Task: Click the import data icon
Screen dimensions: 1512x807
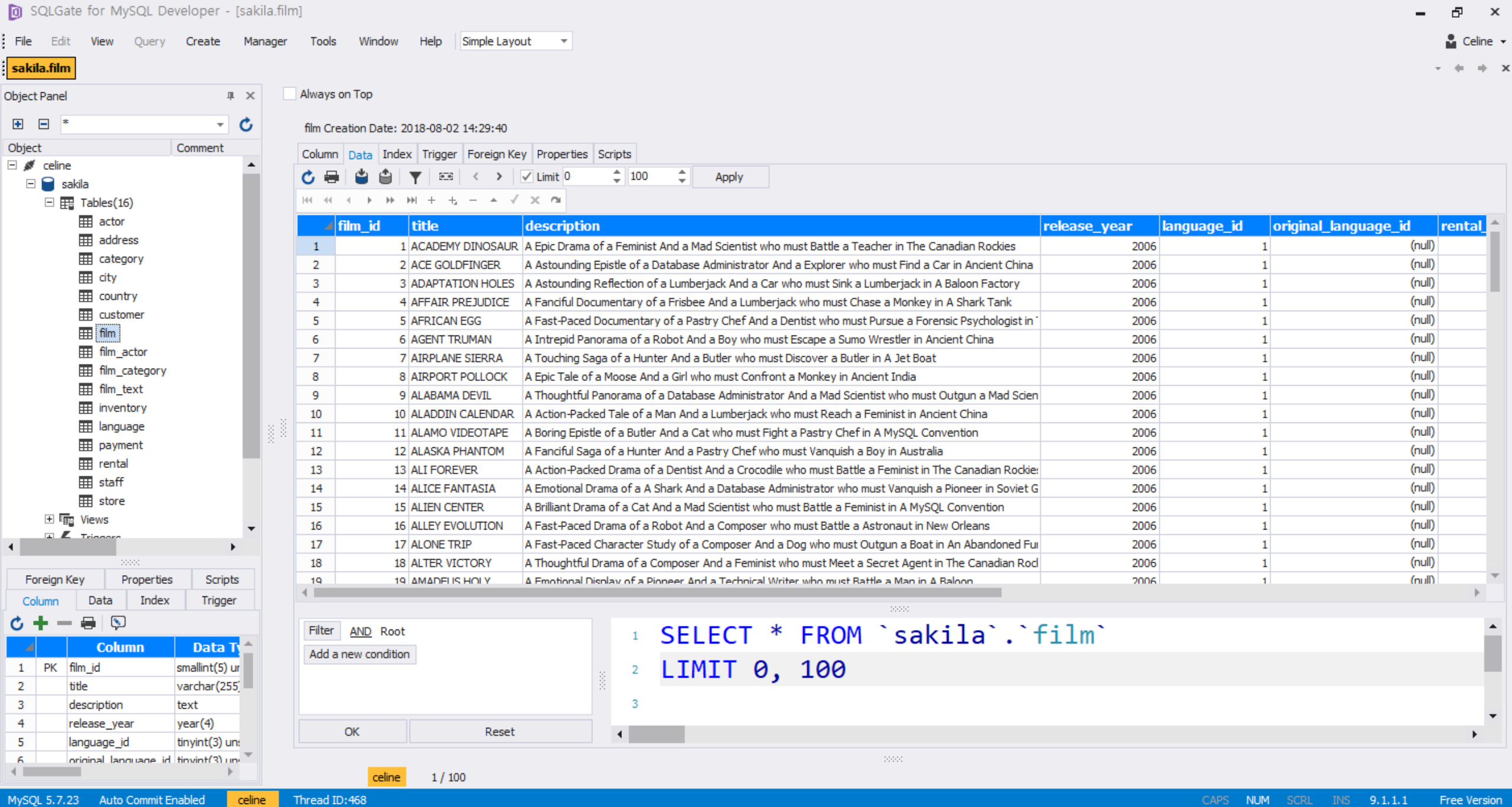Action: (x=361, y=176)
